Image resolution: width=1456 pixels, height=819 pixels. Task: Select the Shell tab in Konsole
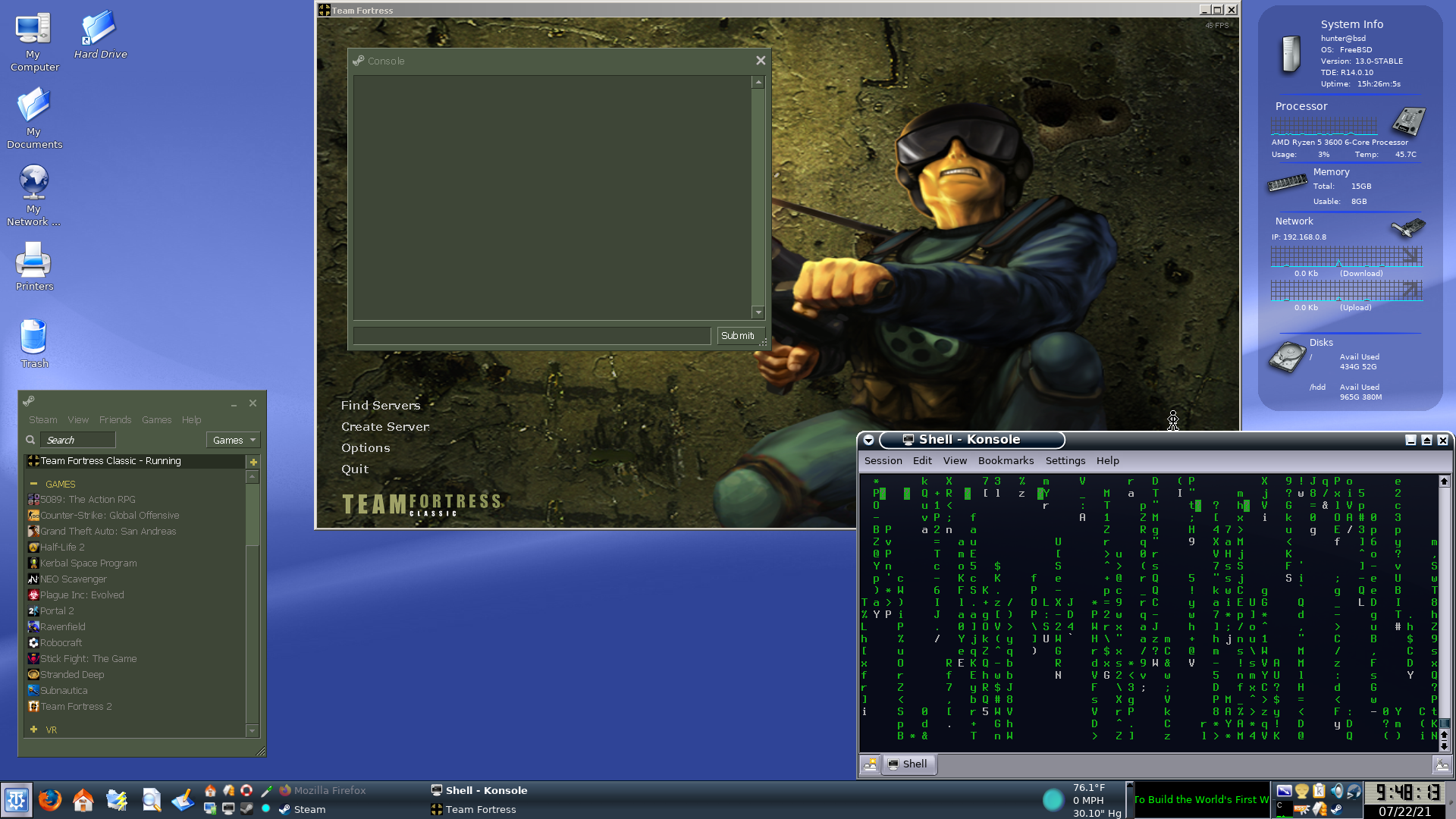click(x=908, y=764)
